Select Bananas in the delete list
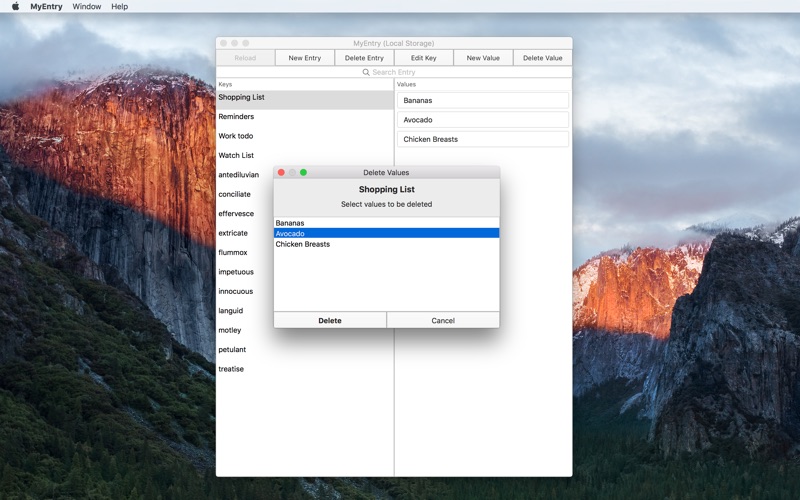The height and width of the screenshot is (500, 800). click(386, 223)
